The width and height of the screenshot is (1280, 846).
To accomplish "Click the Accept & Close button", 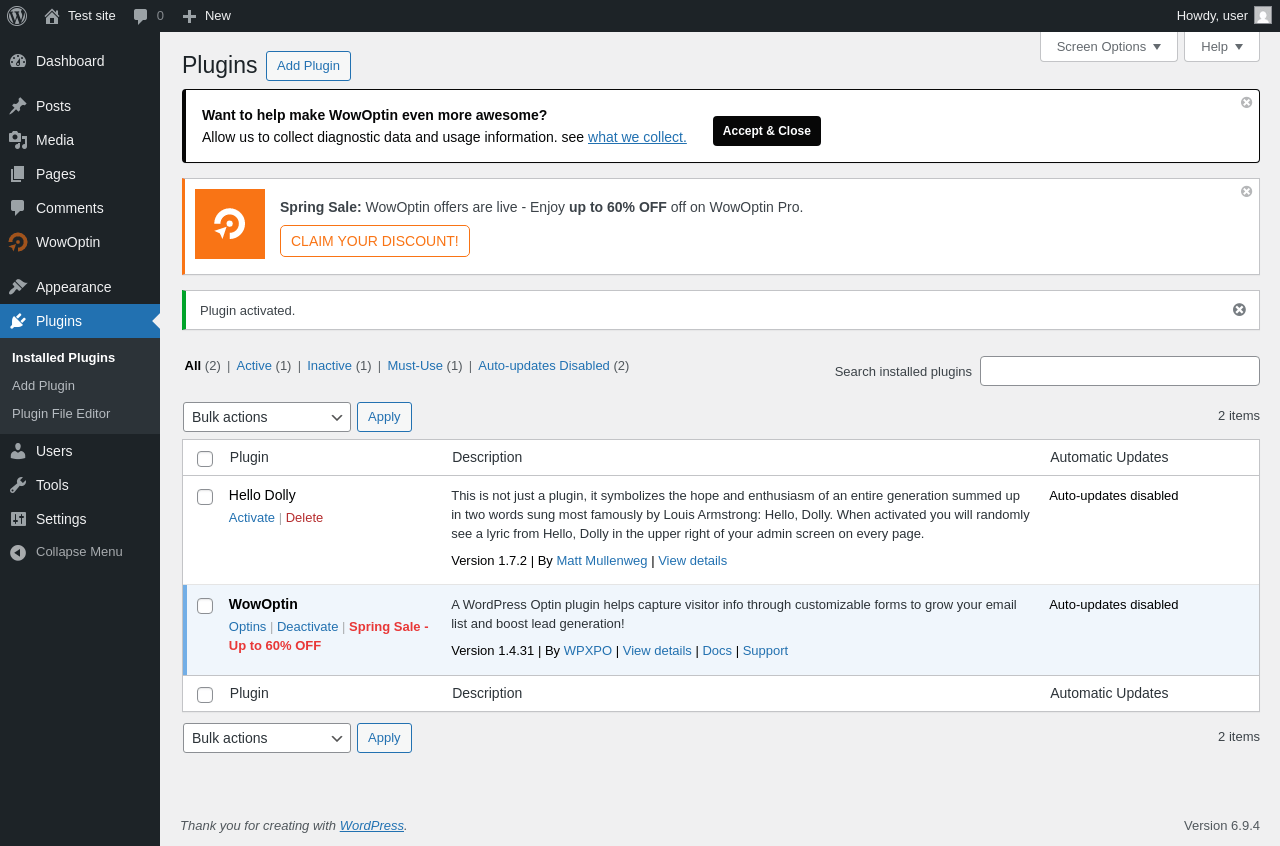I will 767,131.
